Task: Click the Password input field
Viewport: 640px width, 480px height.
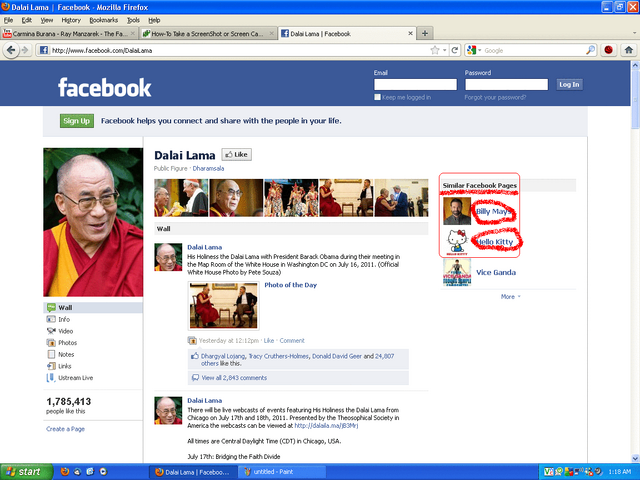Action: click(x=507, y=84)
